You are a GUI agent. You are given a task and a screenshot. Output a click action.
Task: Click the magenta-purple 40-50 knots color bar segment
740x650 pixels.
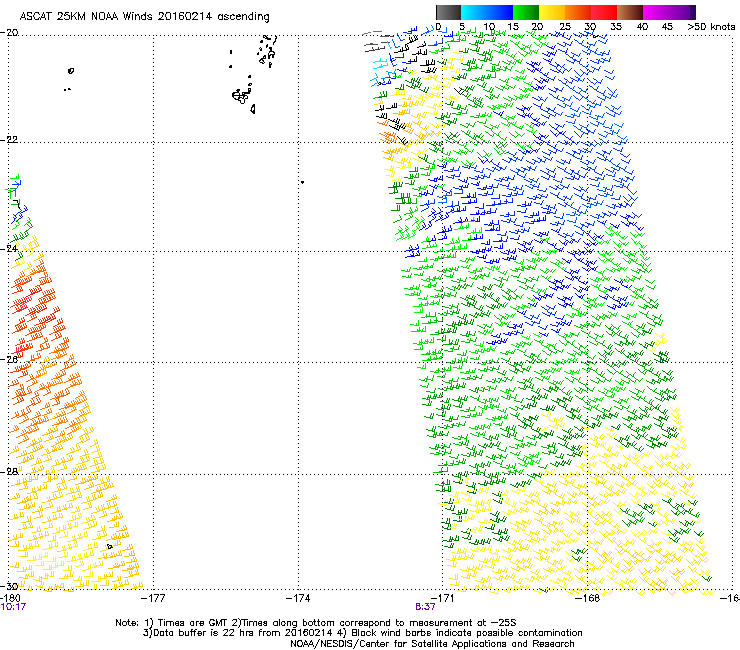tap(669, 12)
